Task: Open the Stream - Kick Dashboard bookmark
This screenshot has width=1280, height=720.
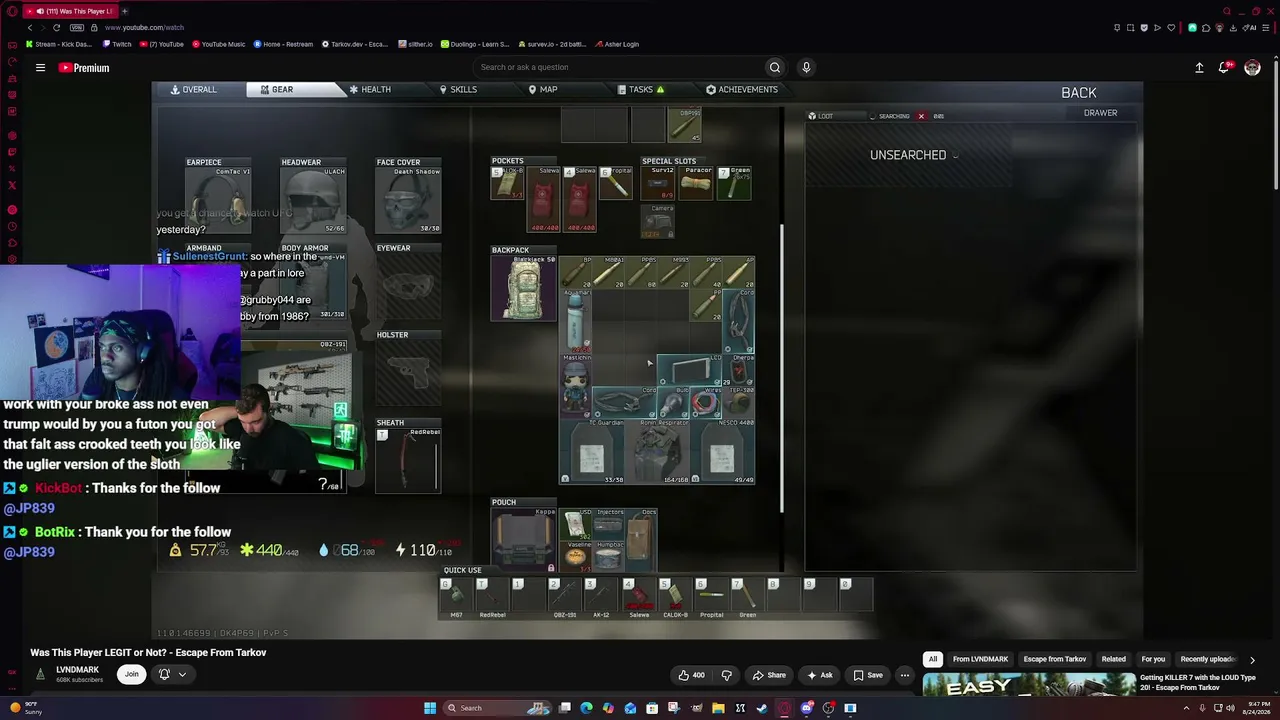Action: click(59, 44)
